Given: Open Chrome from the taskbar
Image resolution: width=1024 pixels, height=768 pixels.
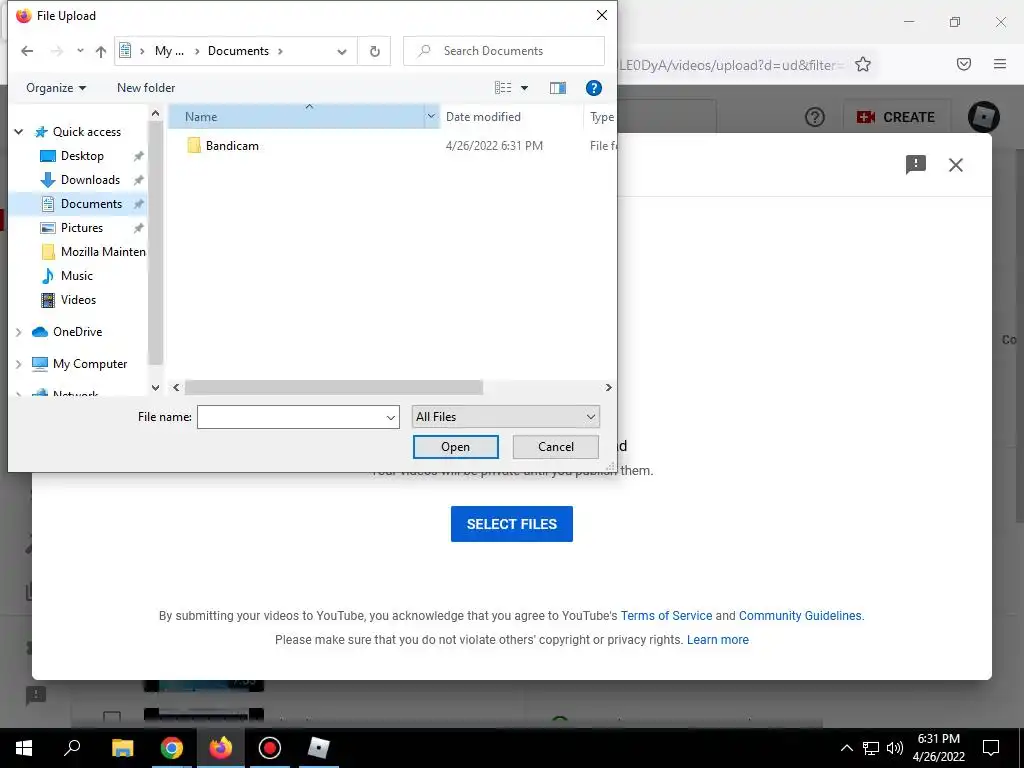Looking at the screenshot, I should click(172, 748).
